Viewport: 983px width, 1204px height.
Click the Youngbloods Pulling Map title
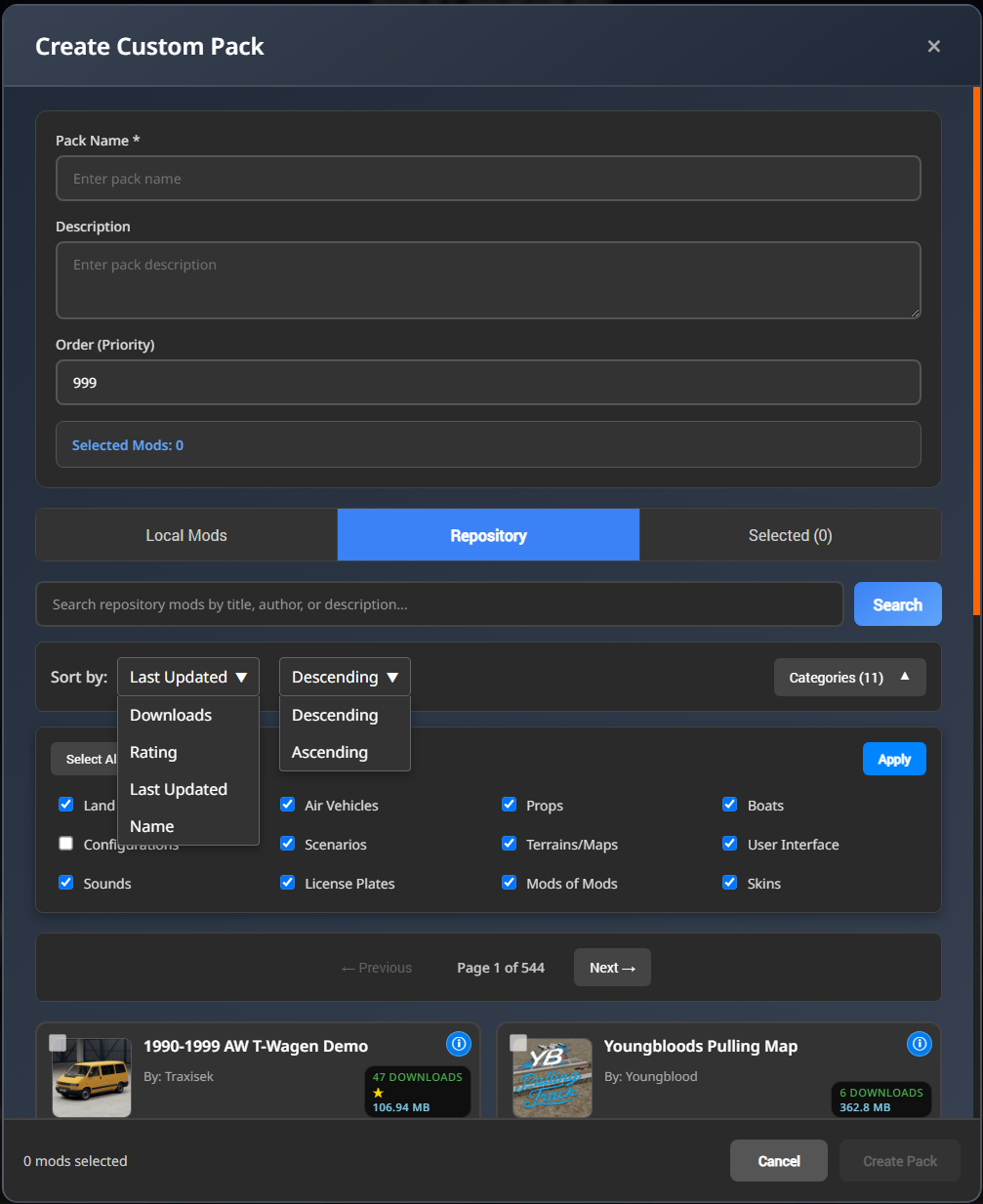point(701,1046)
